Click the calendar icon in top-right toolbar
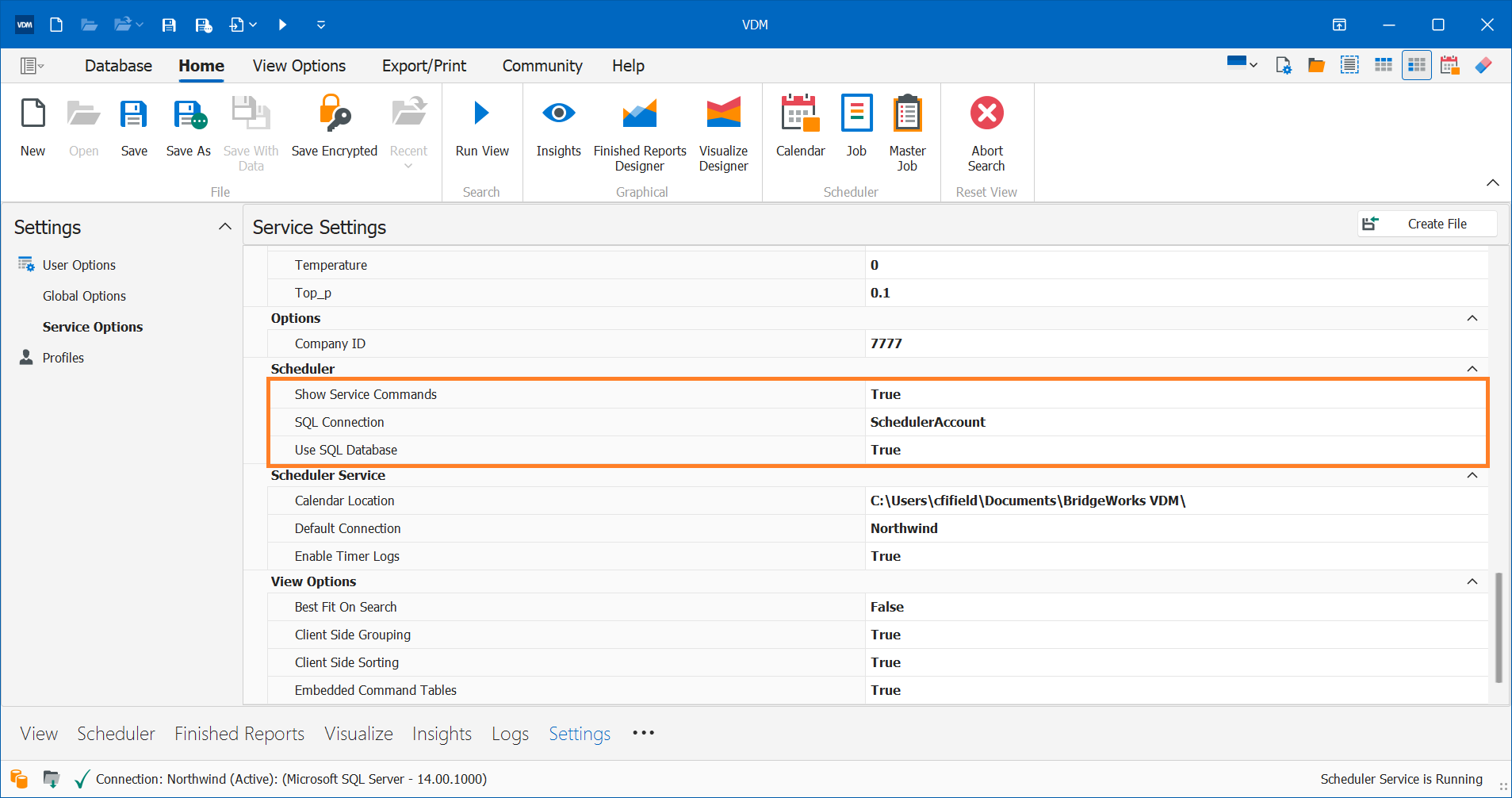The image size is (1512, 798). tap(1450, 65)
